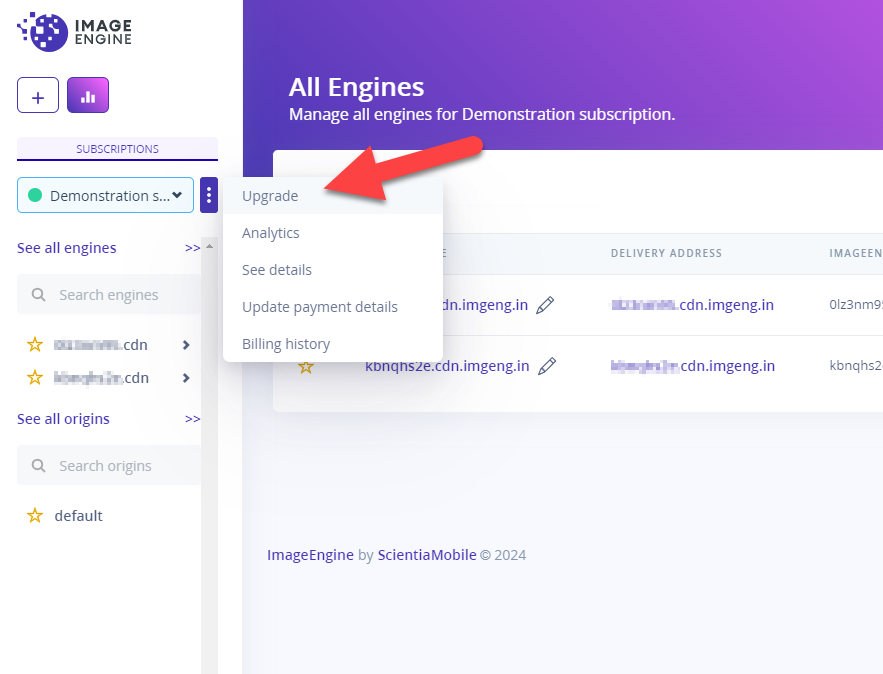Screen dimensions: 883x674
Task: Follow the See all origins link
Action: pos(63,419)
